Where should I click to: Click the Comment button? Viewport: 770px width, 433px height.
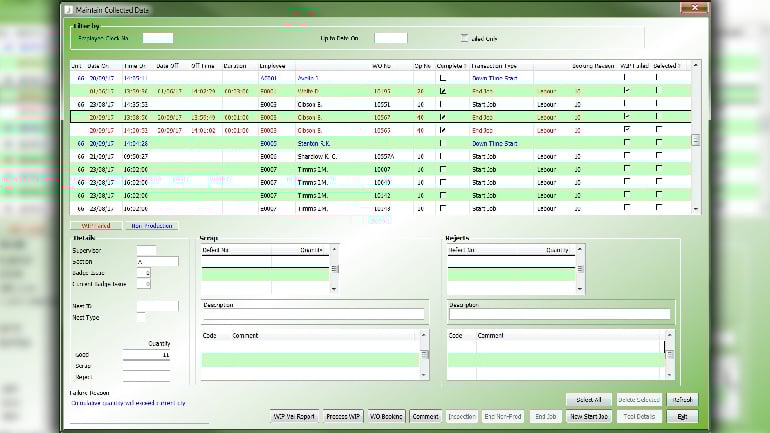click(425, 415)
